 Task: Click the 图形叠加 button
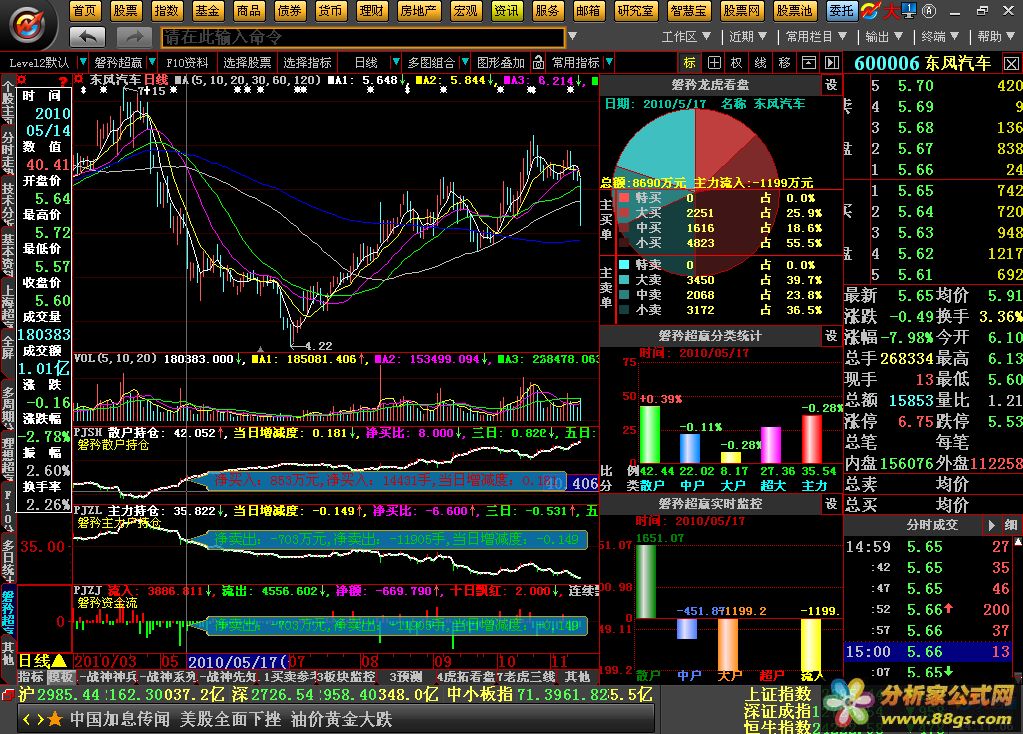tap(500, 63)
